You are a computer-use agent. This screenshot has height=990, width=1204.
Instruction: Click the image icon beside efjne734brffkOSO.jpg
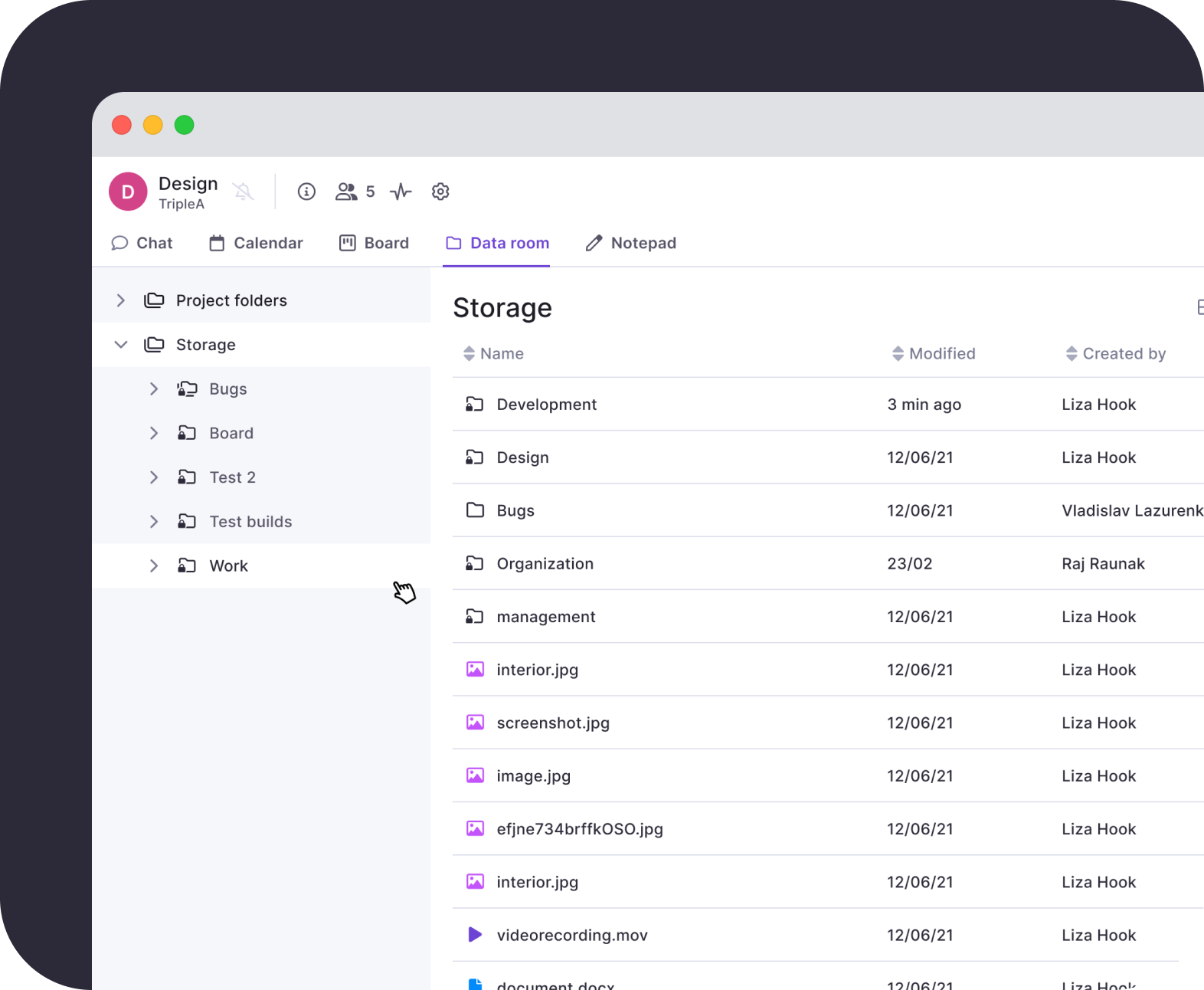[x=475, y=828]
